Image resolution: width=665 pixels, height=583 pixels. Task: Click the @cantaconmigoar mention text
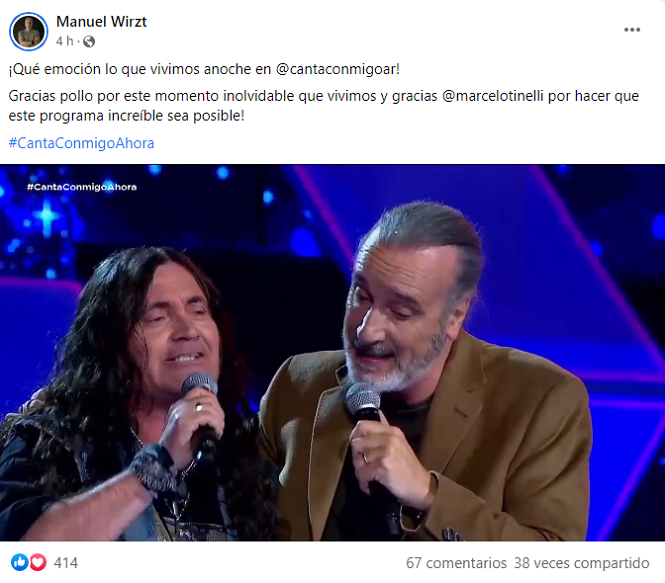(x=336, y=69)
